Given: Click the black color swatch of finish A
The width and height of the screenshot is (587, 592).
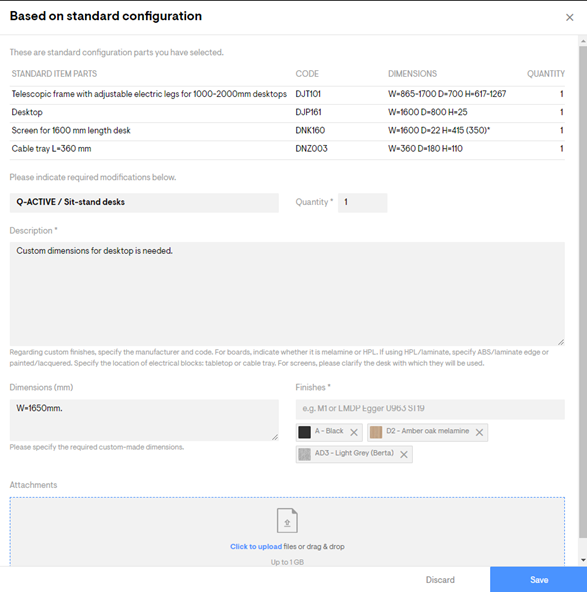Looking at the screenshot, I should [x=304, y=432].
